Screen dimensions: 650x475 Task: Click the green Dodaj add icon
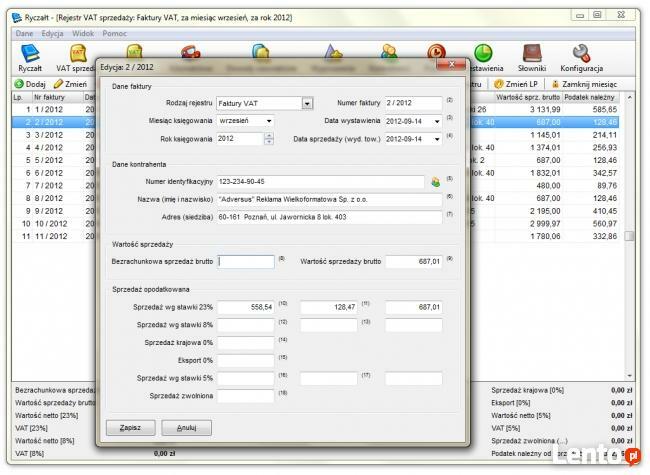(19, 84)
